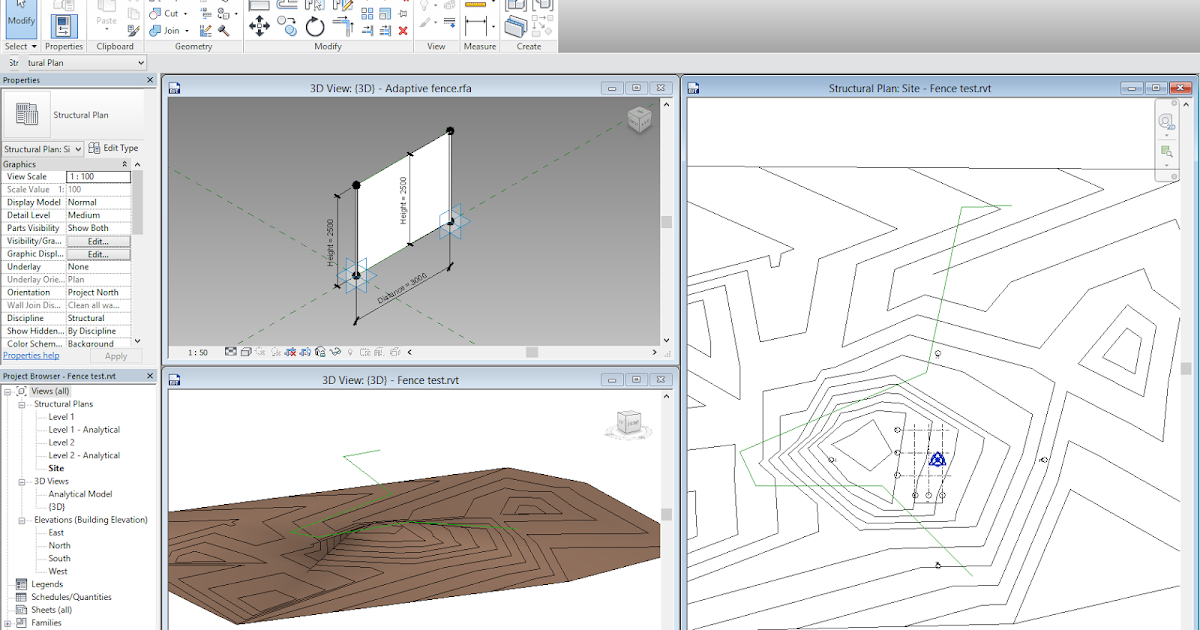The image size is (1200, 630).
Task: Expand the Families tree node
Action: coord(8,623)
